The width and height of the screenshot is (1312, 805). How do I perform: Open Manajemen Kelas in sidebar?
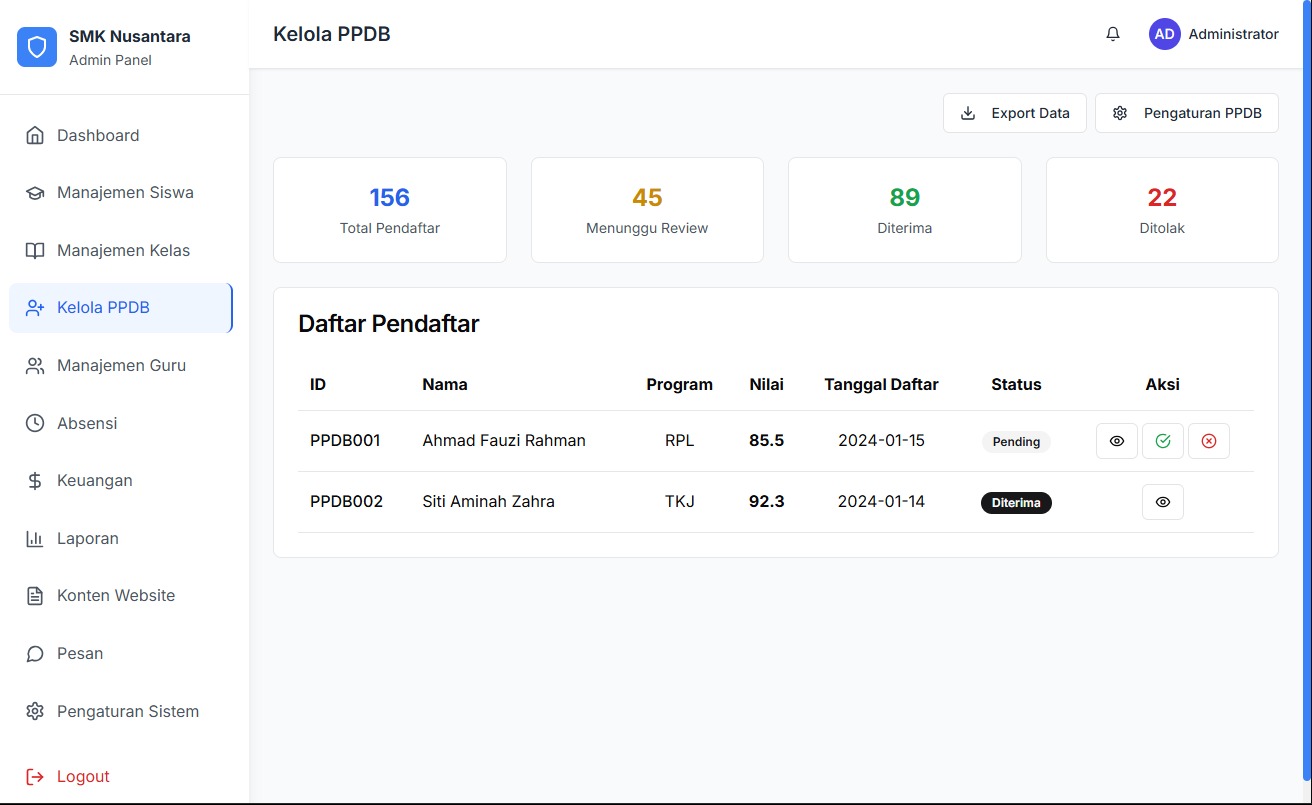[122, 251]
